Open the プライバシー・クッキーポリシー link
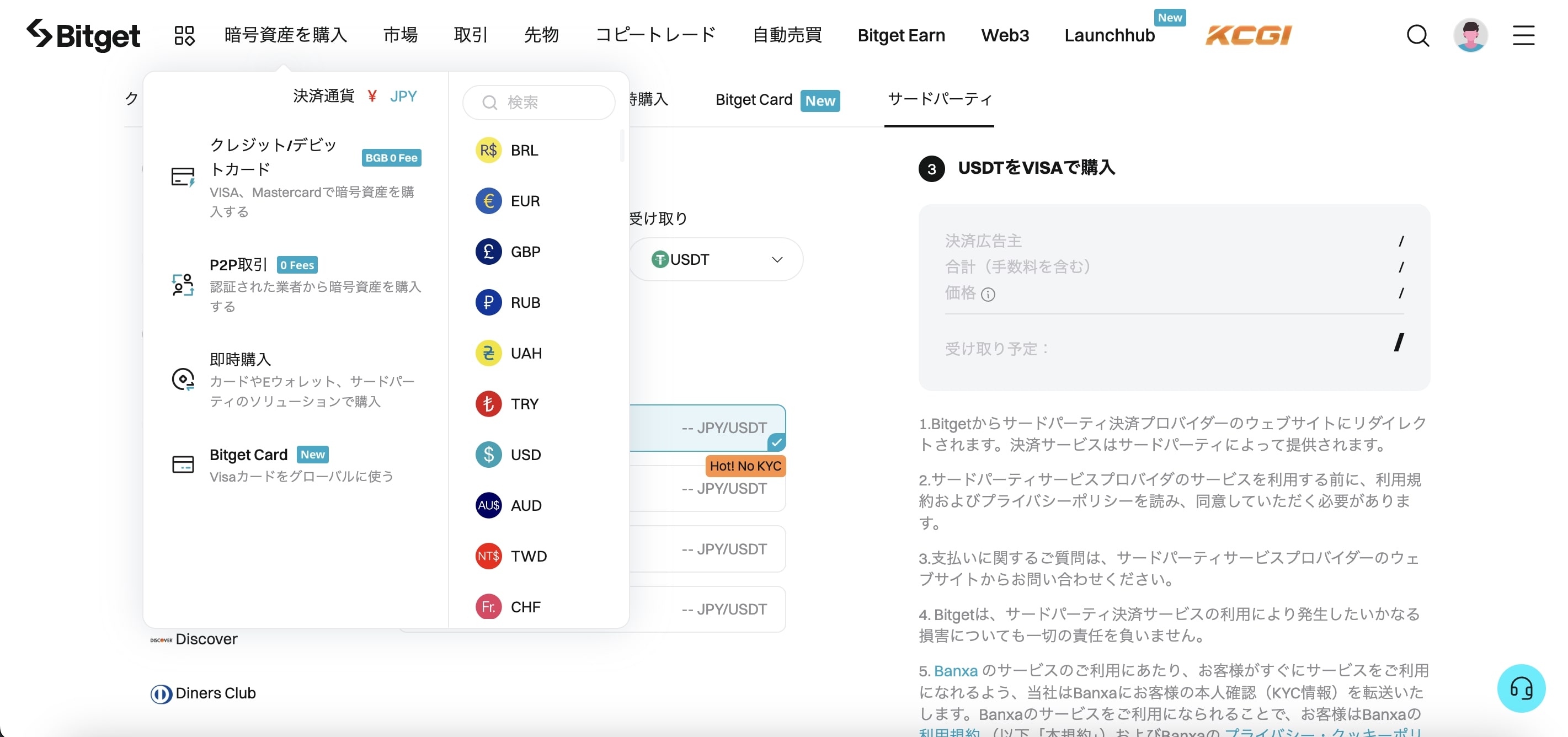 (x=1322, y=731)
